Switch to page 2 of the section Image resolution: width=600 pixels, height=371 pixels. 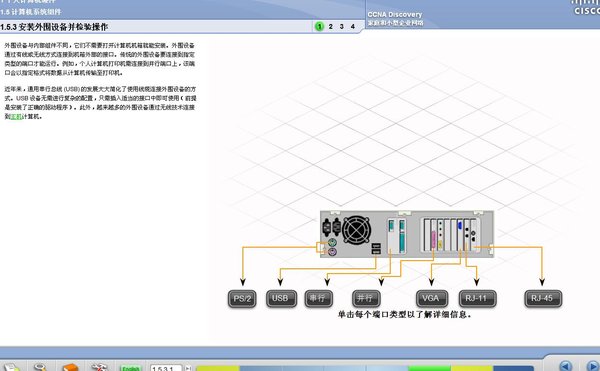[x=331, y=26]
